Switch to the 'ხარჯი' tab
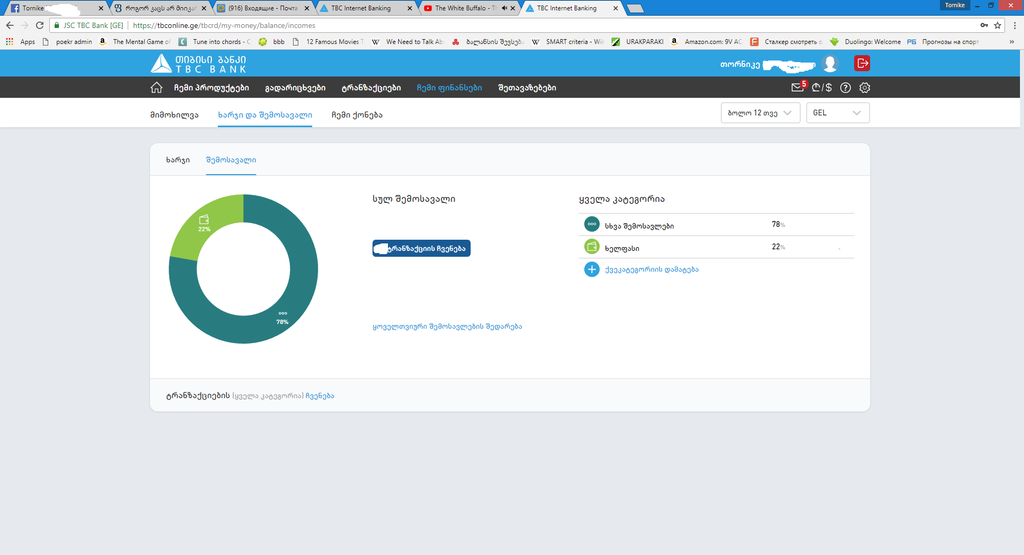The width and height of the screenshot is (1024, 555). pyautogui.click(x=177, y=160)
